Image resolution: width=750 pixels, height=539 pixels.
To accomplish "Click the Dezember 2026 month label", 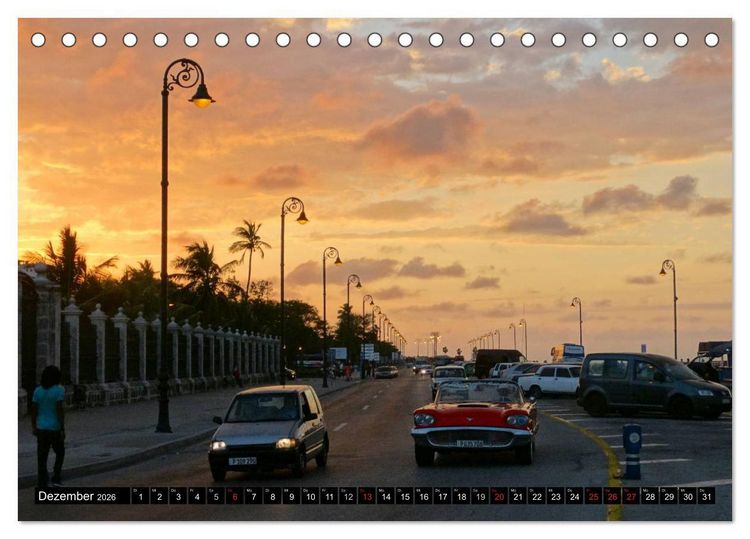I will 77,496.
